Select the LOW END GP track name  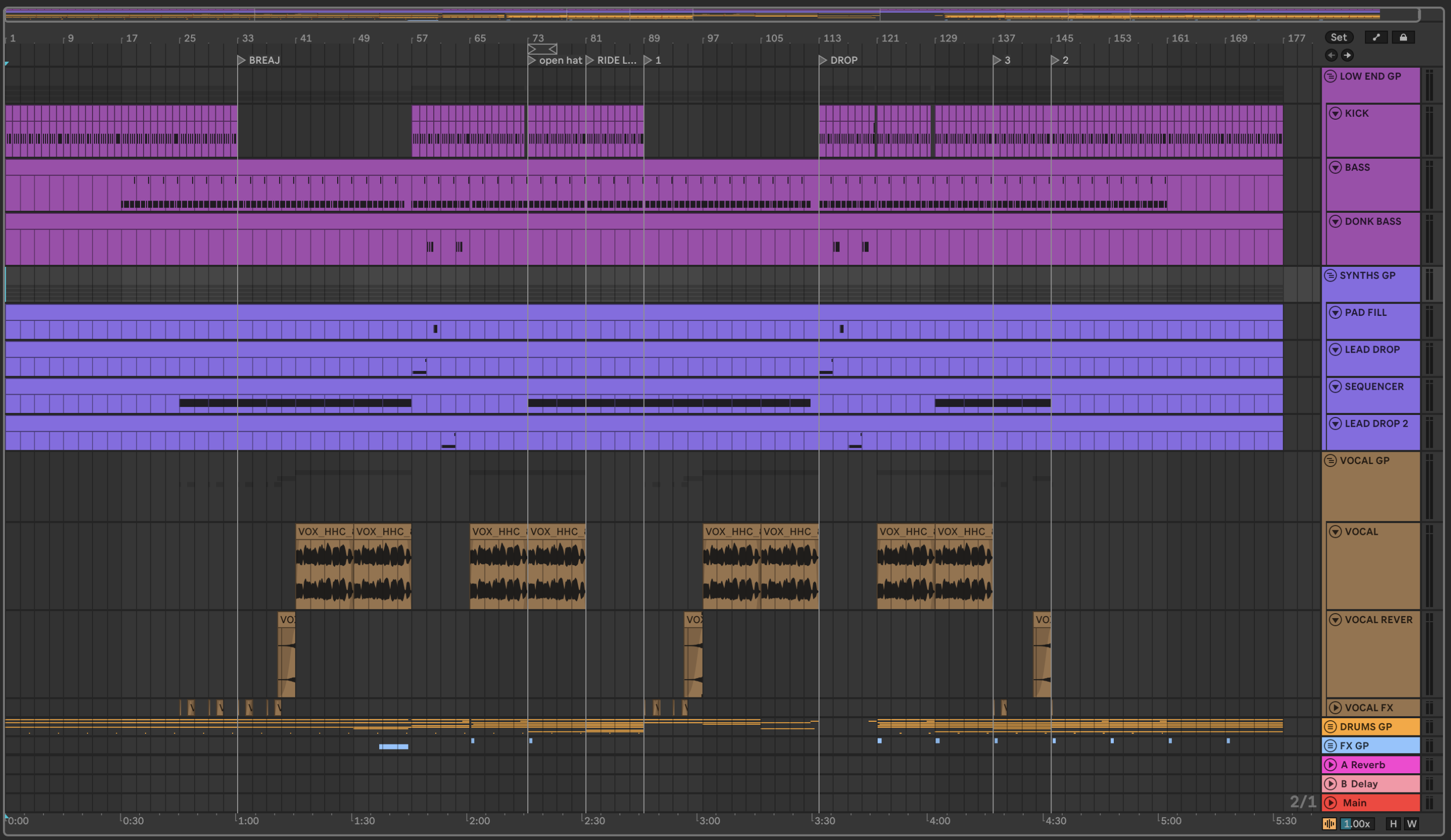(x=1371, y=77)
